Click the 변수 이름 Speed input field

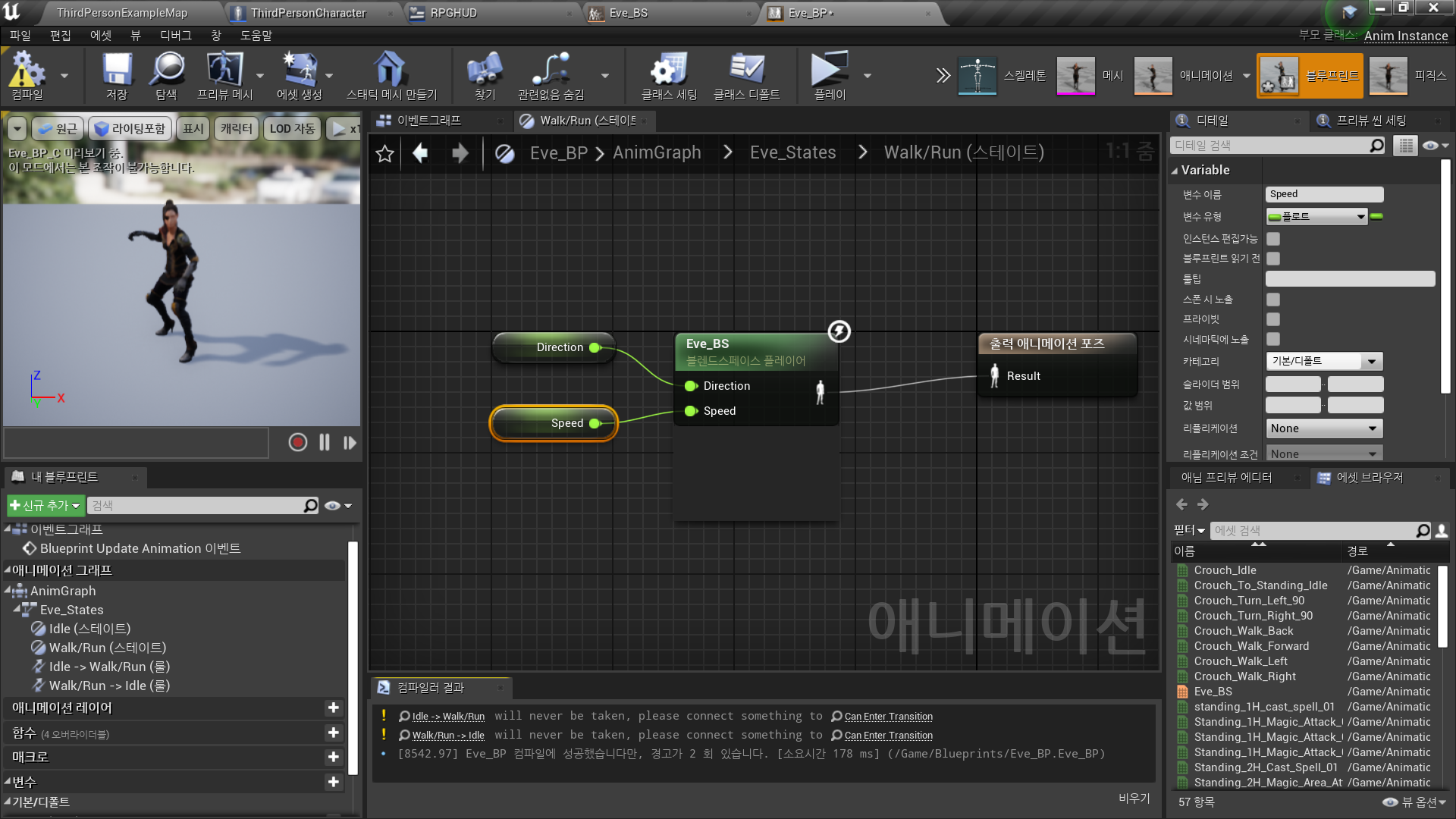(1323, 194)
